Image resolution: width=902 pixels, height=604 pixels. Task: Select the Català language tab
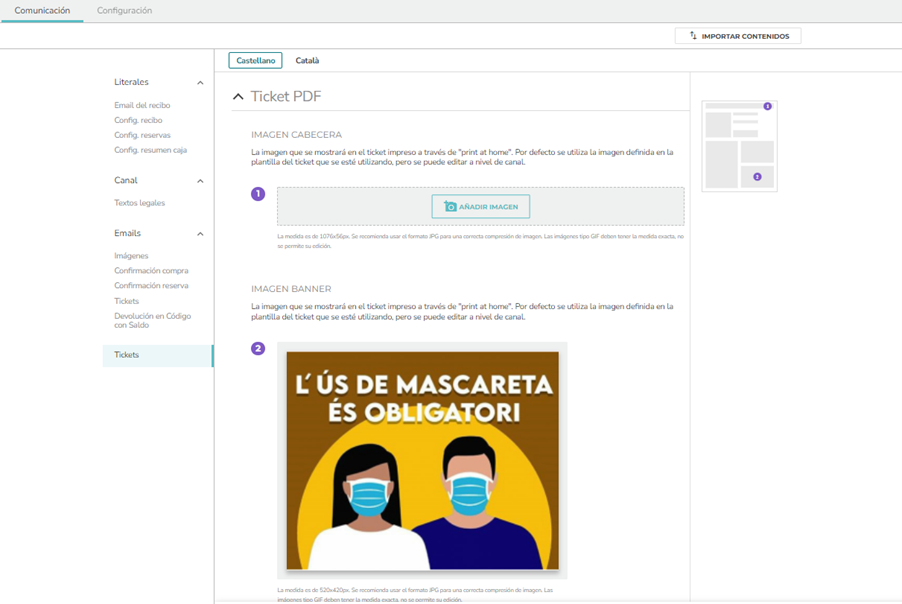tap(307, 60)
